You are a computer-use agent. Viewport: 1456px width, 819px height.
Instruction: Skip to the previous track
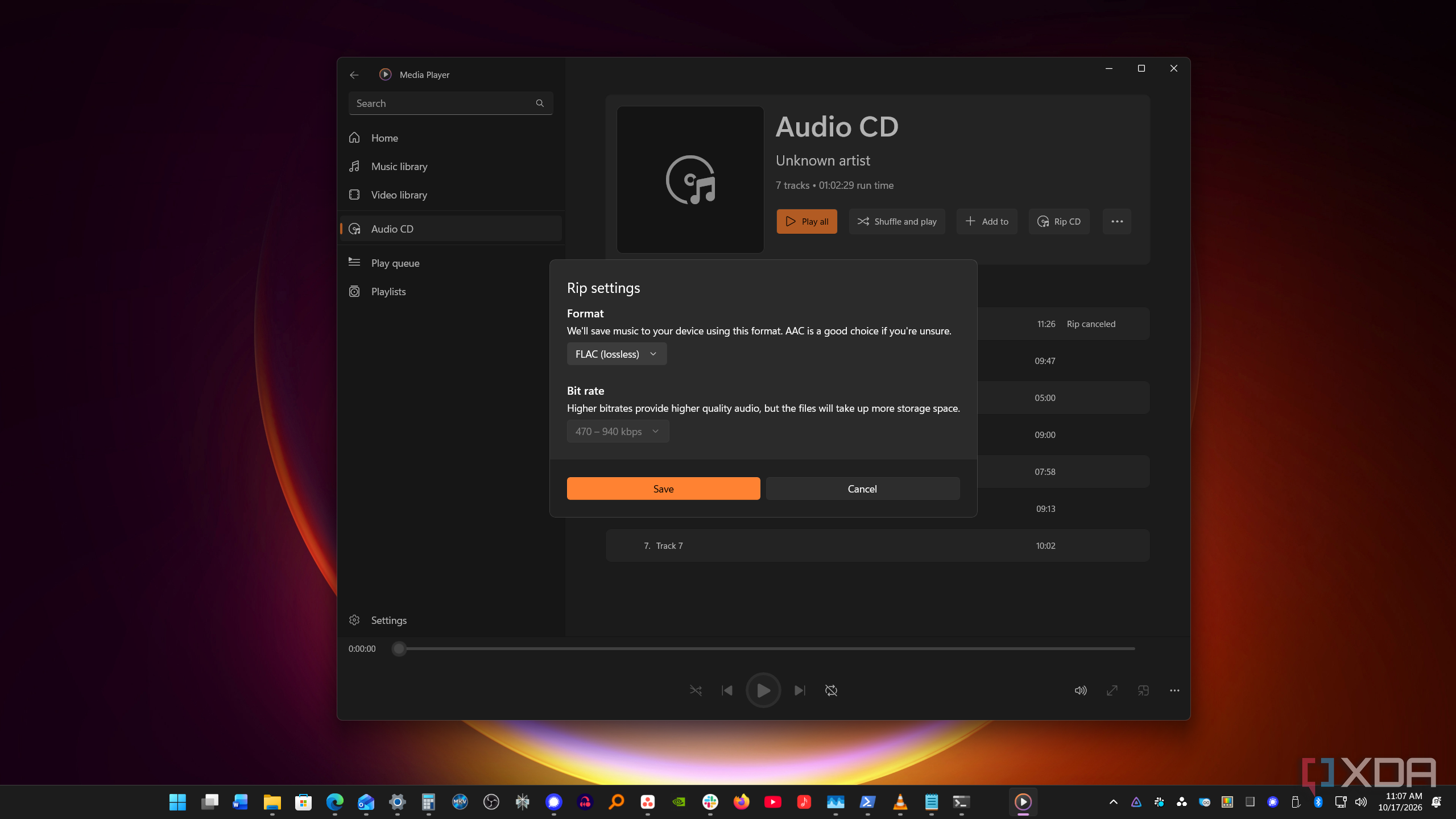pos(727,690)
